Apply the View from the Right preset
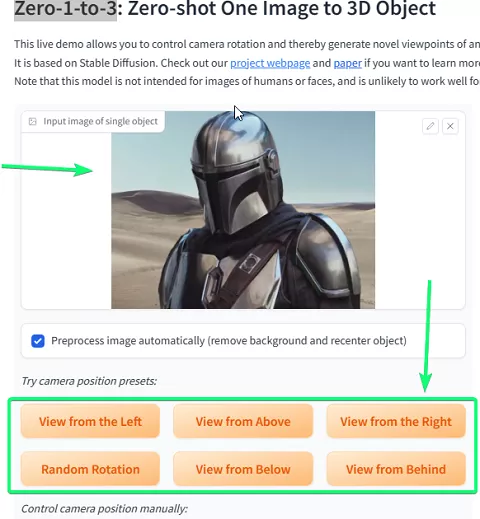 (x=396, y=421)
